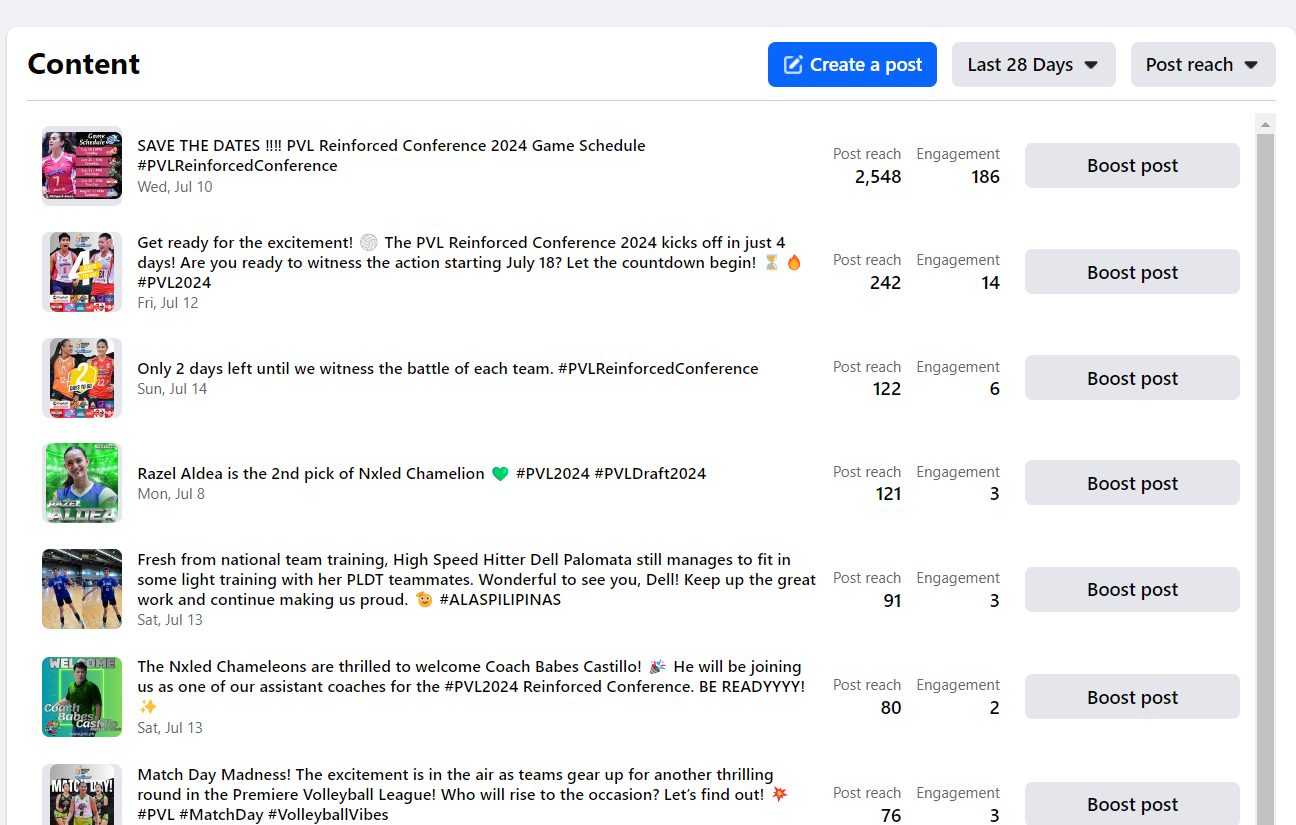Image resolution: width=1296 pixels, height=825 pixels.
Task: Open the Last 28 Days dropdown
Action: click(x=1033, y=65)
